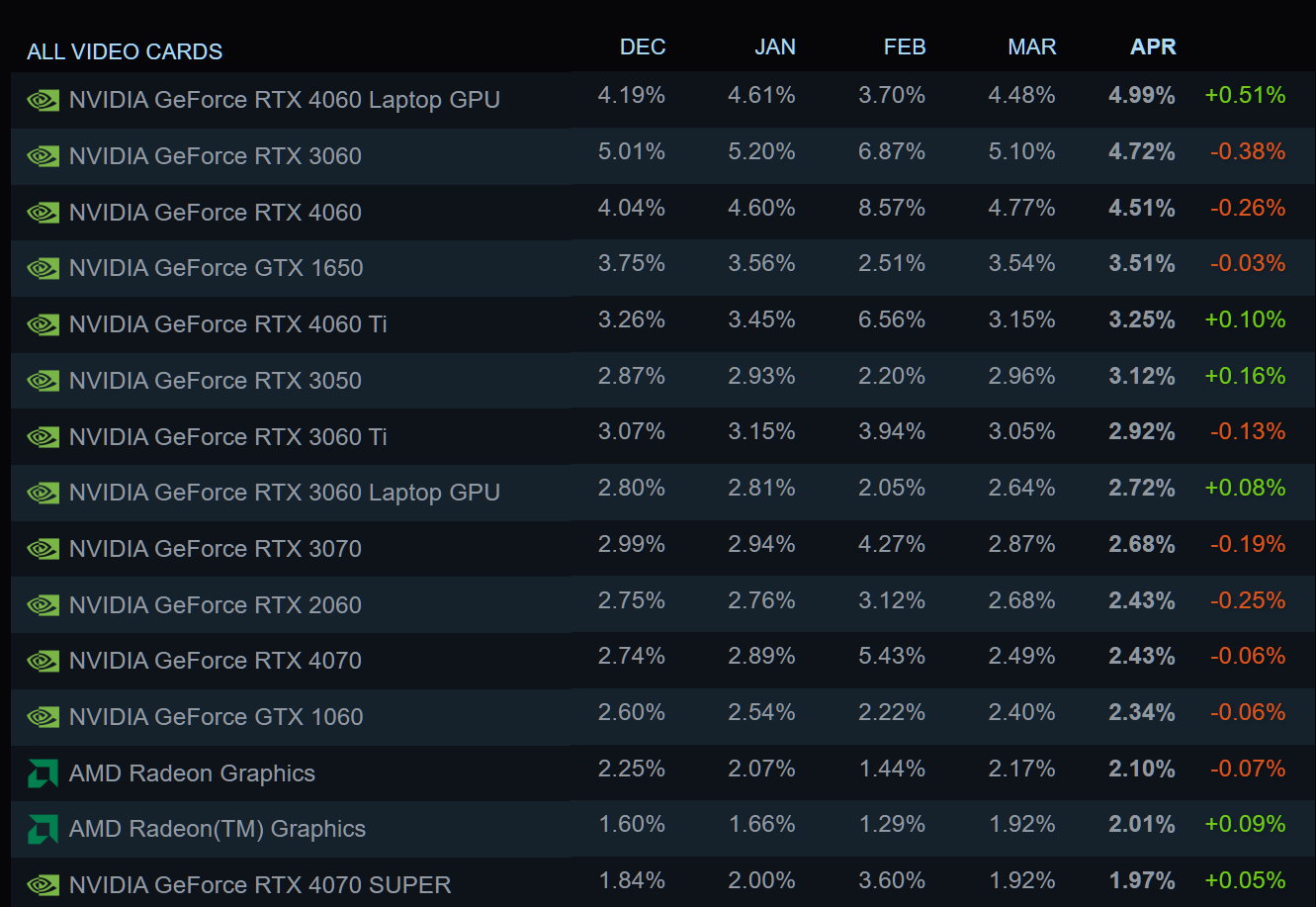1316x907 pixels.
Task: Click the NVIDIA GeForce RTX 2060 name
Action: 216,605
